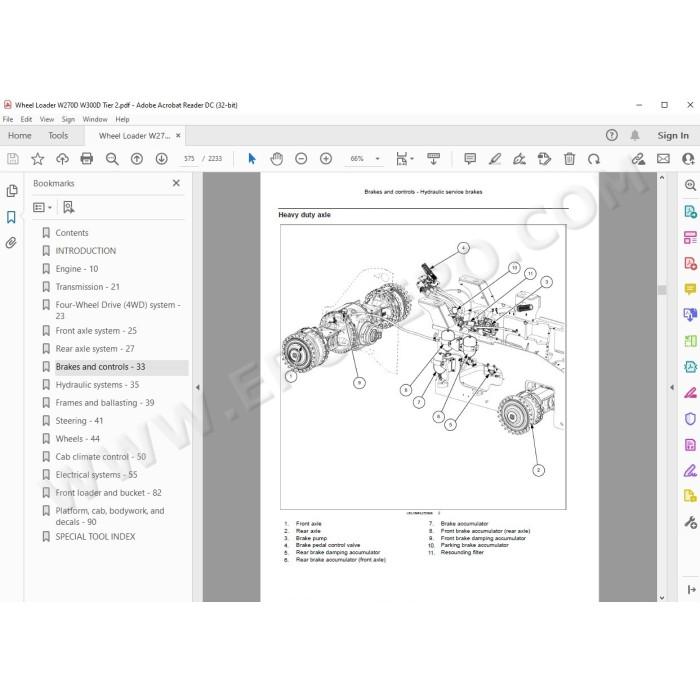Open the View menu
Image resolution: width=700 pixels, height=700 pixels.
(46, 119)
